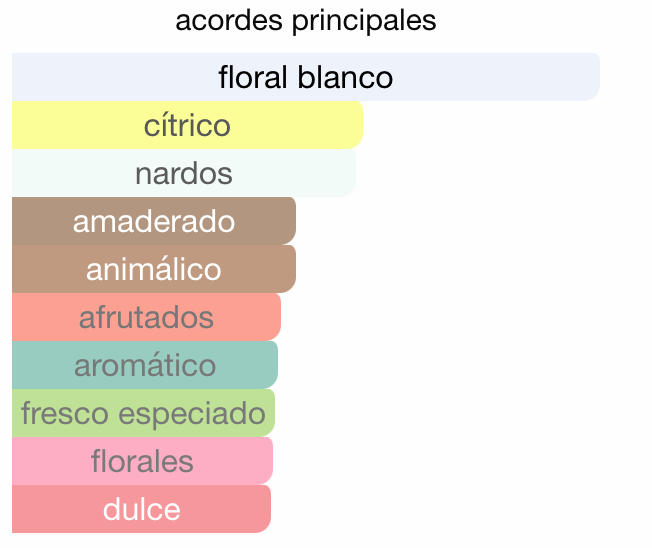
Task: Tap the 'animálico' text label
Action: point(154,269)
